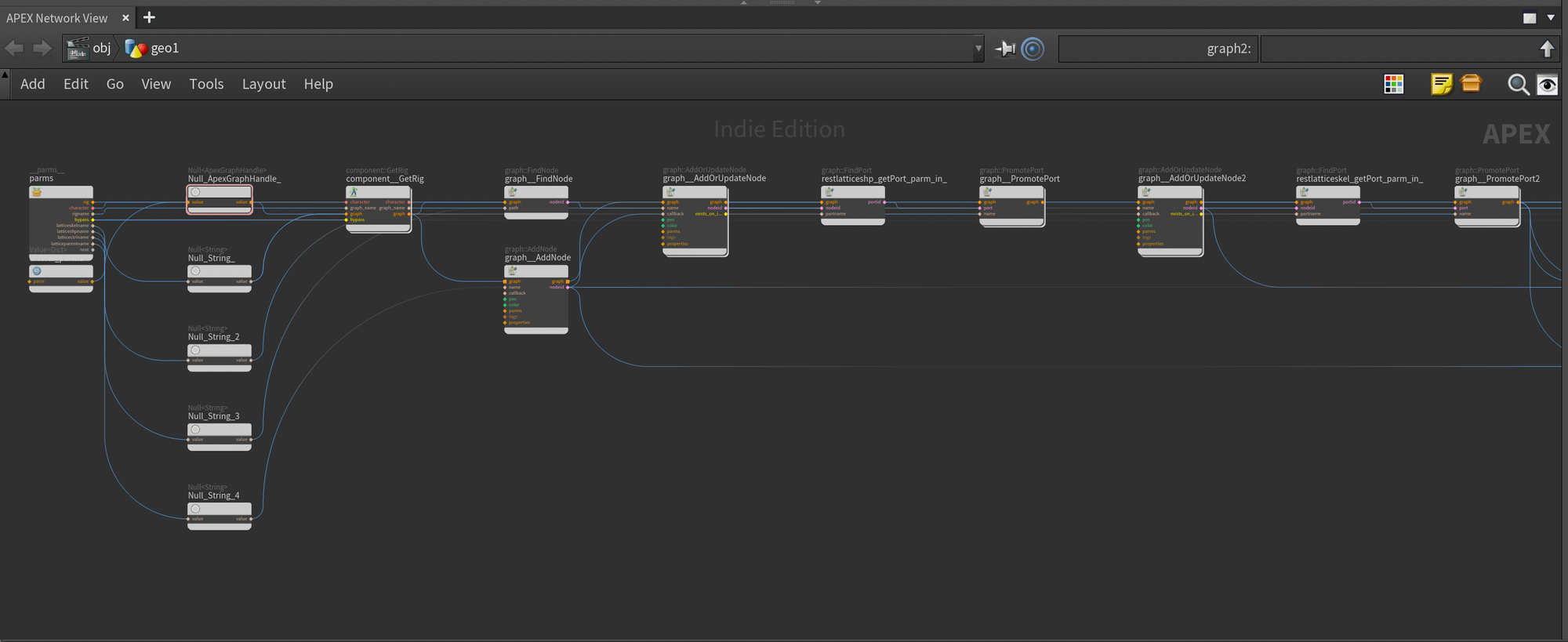The width and height of the screenshot is (1568, 642).
Task: Click the empty field right of graph2
Action: click(x=1396, y=49)
